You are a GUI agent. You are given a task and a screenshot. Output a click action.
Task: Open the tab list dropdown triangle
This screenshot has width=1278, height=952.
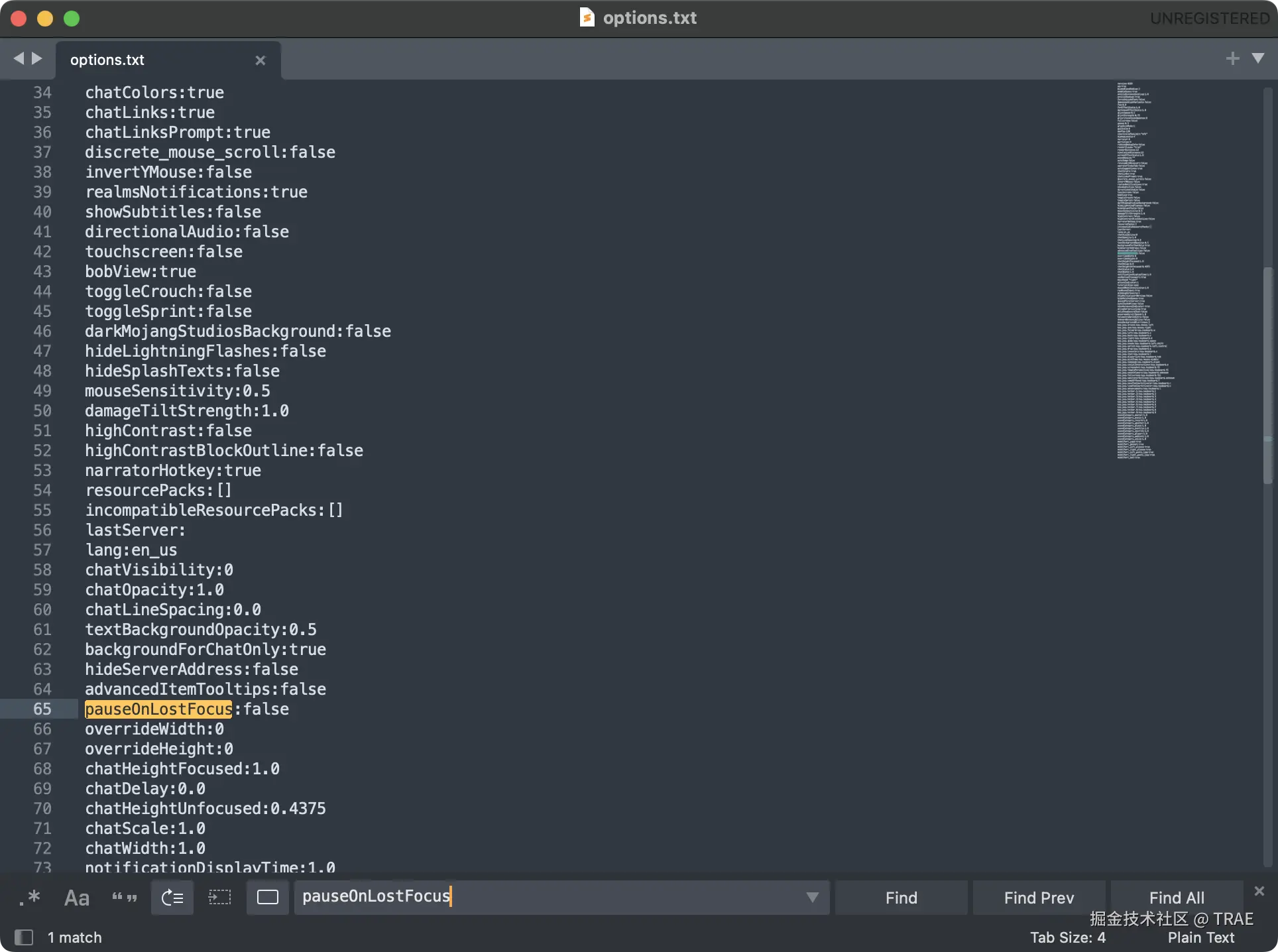click(x=1258, y=59)
